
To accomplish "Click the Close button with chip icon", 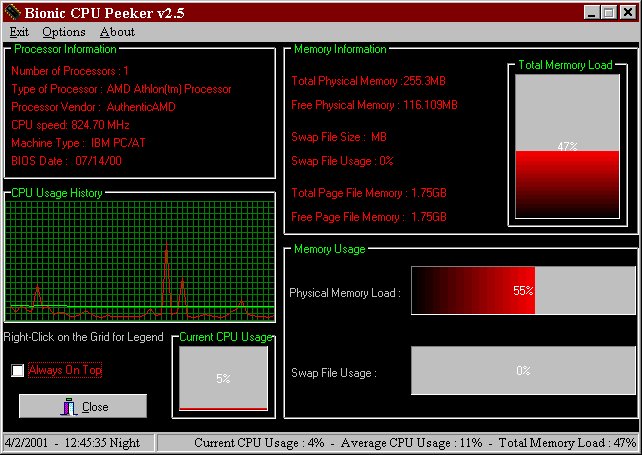I will pos(83,406).
